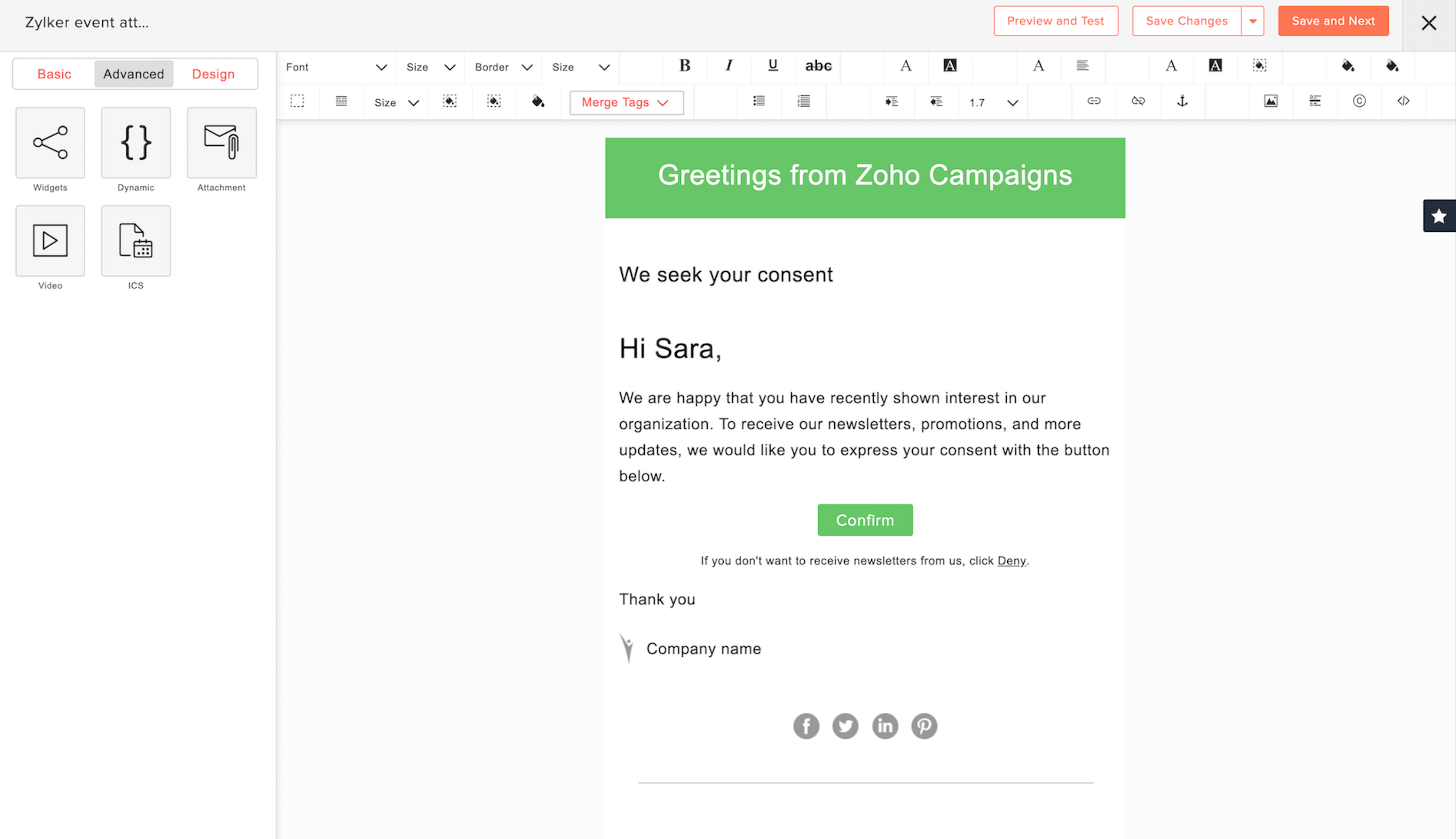Add an Attachment block
Screen dimensions: 1456x839
click(x=222, y=142)
